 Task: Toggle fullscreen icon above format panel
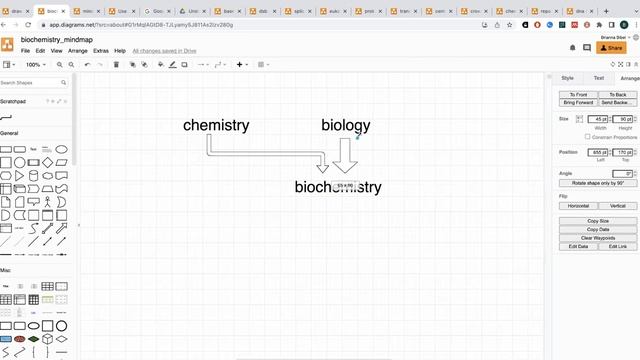tap(620, 64)
